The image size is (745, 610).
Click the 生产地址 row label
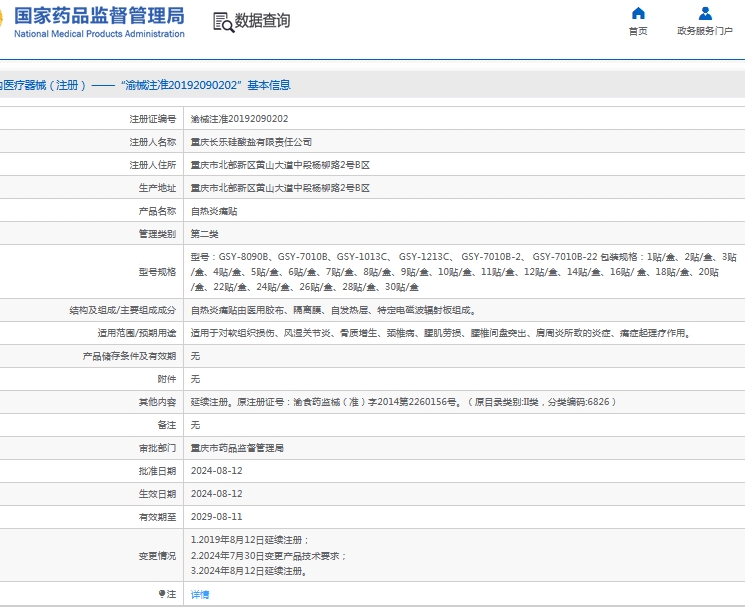click(x=157, y=188)
